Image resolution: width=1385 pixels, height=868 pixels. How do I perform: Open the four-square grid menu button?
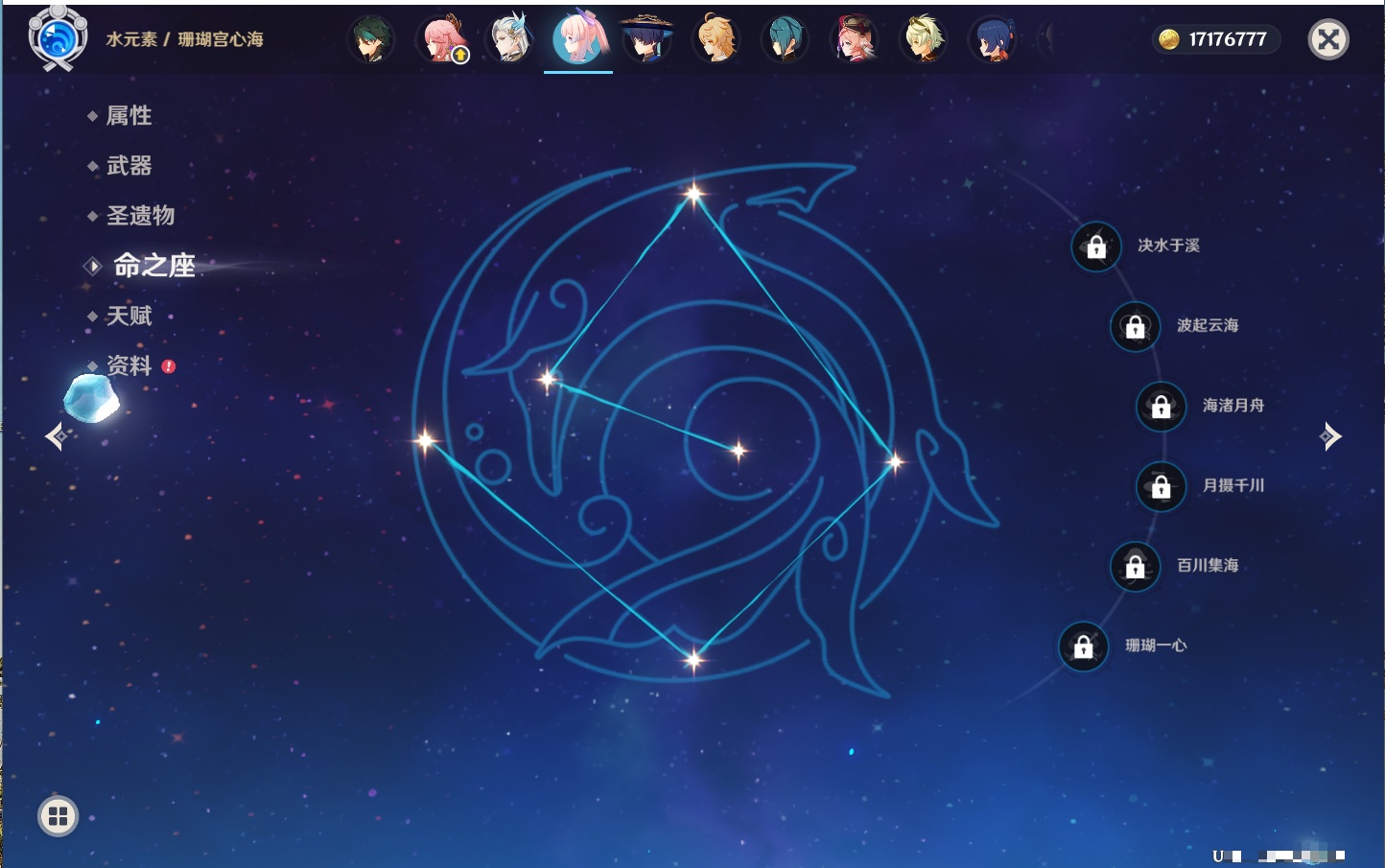click(58, 816)
